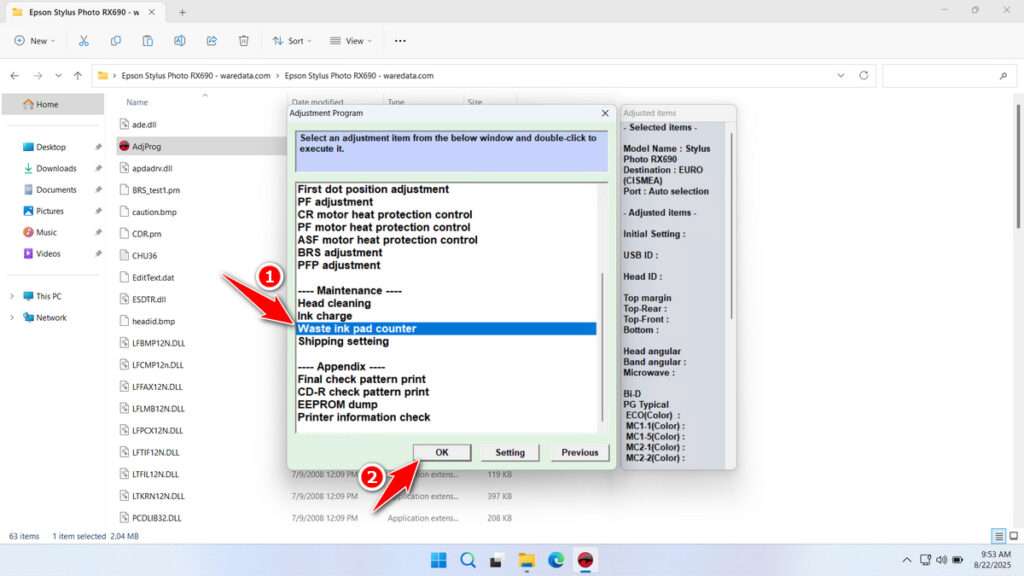
Task: Open Microsoft Edge from taskbar
Action: (x=556, y=560)
